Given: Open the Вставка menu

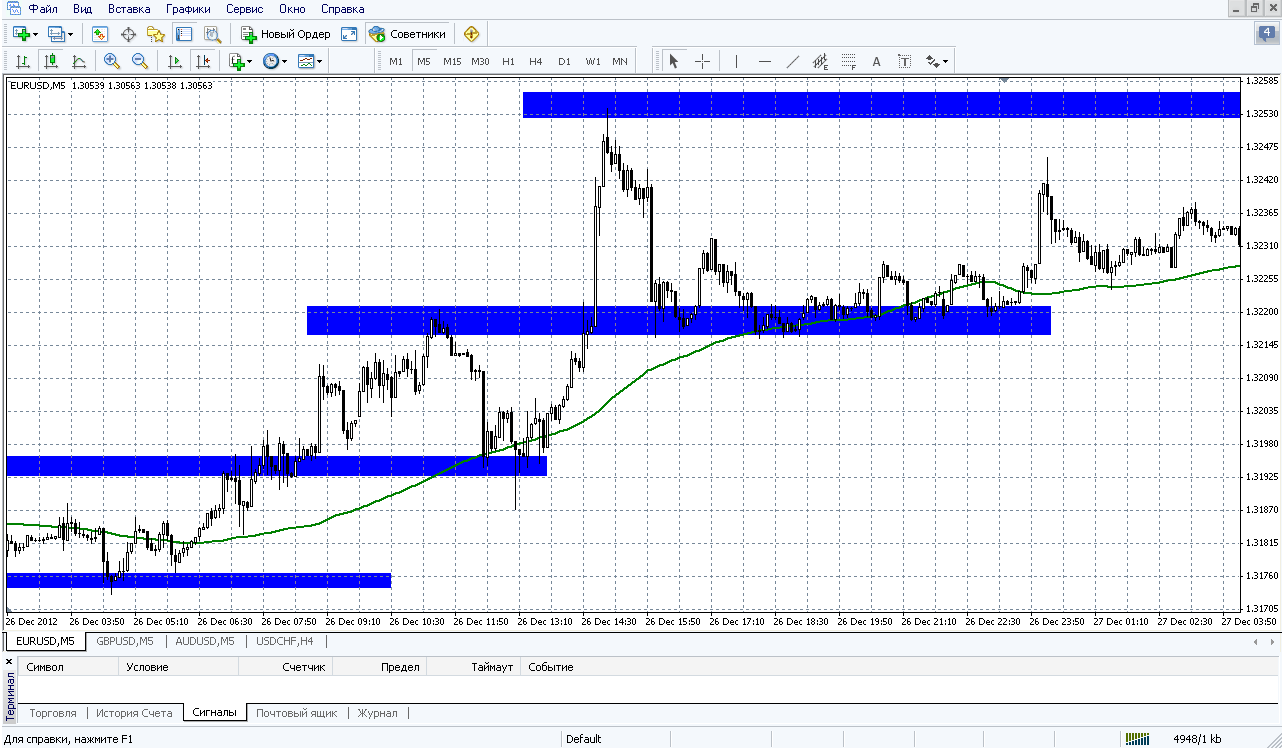Looking at the screenshot, I should pos(129,8).
